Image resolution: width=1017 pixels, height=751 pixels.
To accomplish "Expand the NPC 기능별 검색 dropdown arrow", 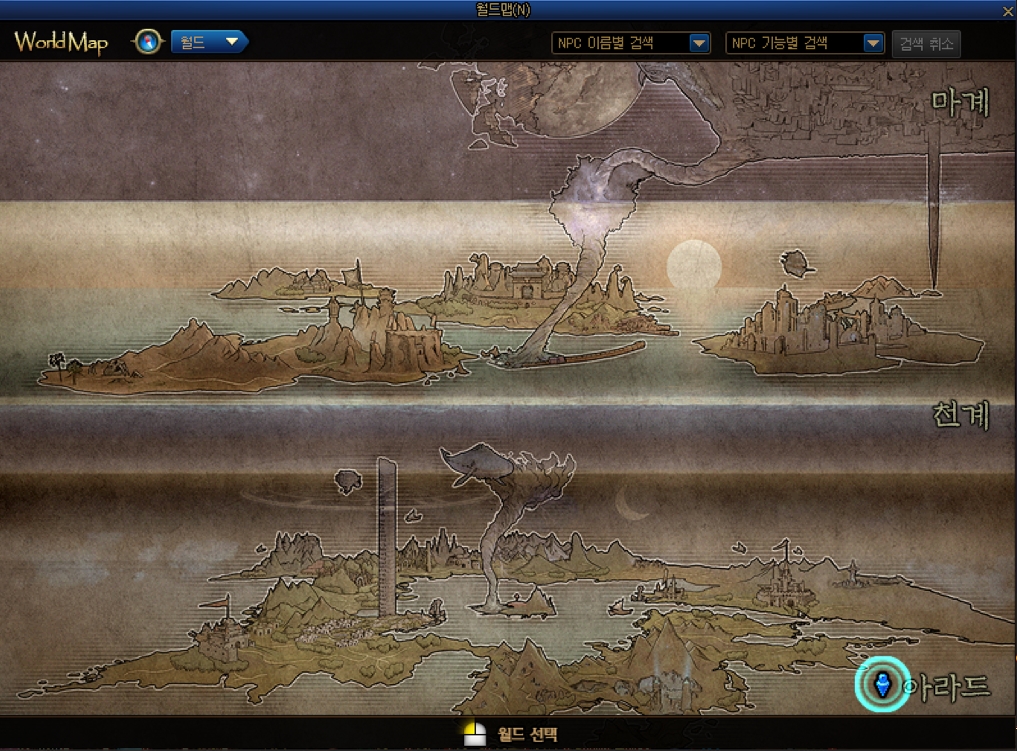I will click(x=873, y=43).
